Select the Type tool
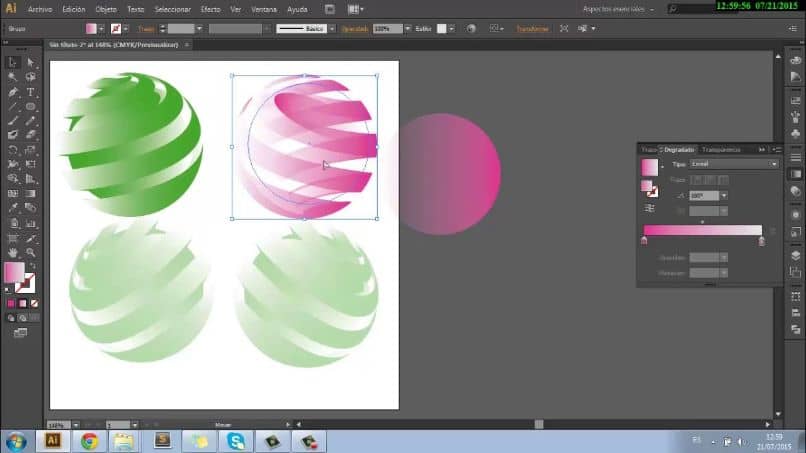This screenshot has width=806, height=453. click(31, 91)
